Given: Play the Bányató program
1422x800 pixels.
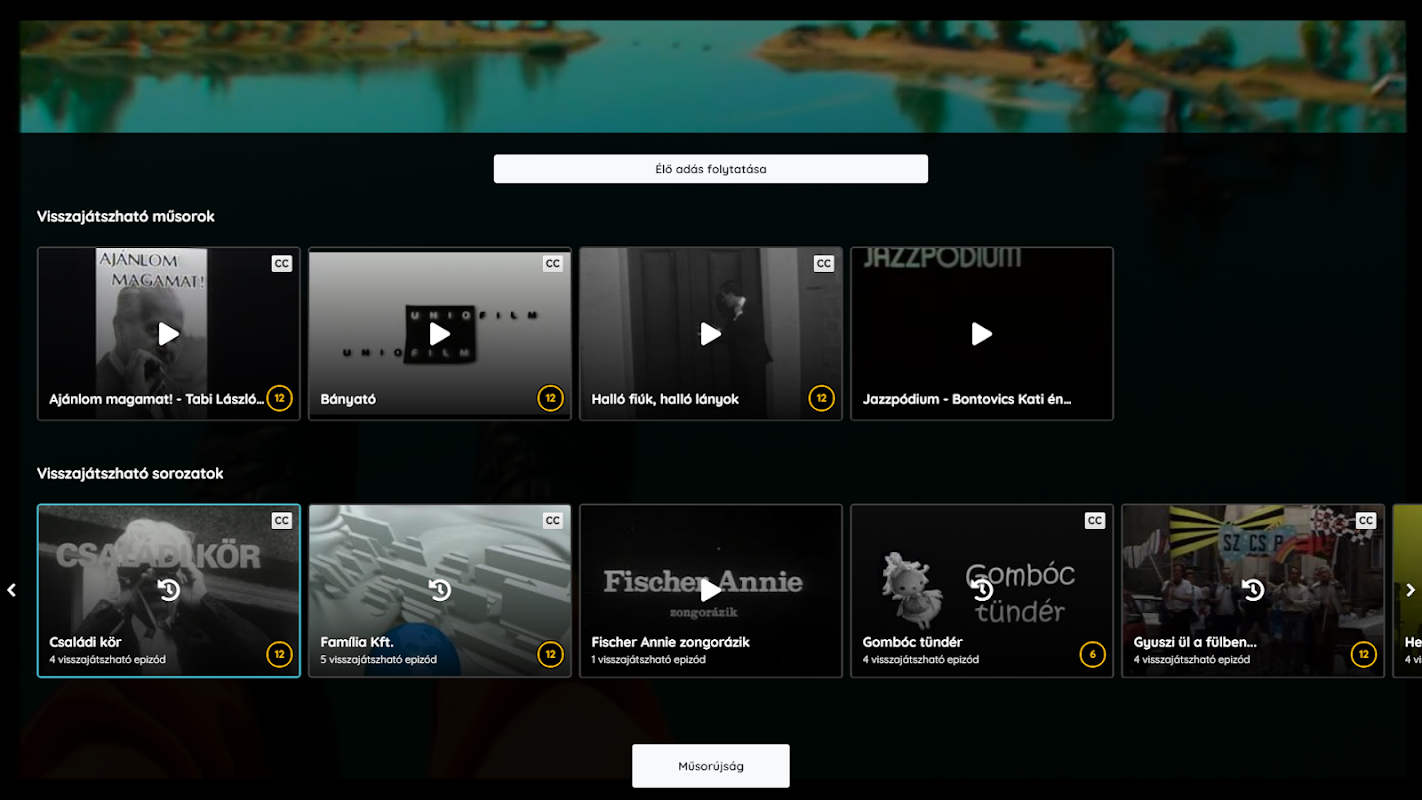Looking at the screenshot, I should (x=440, y=334).
